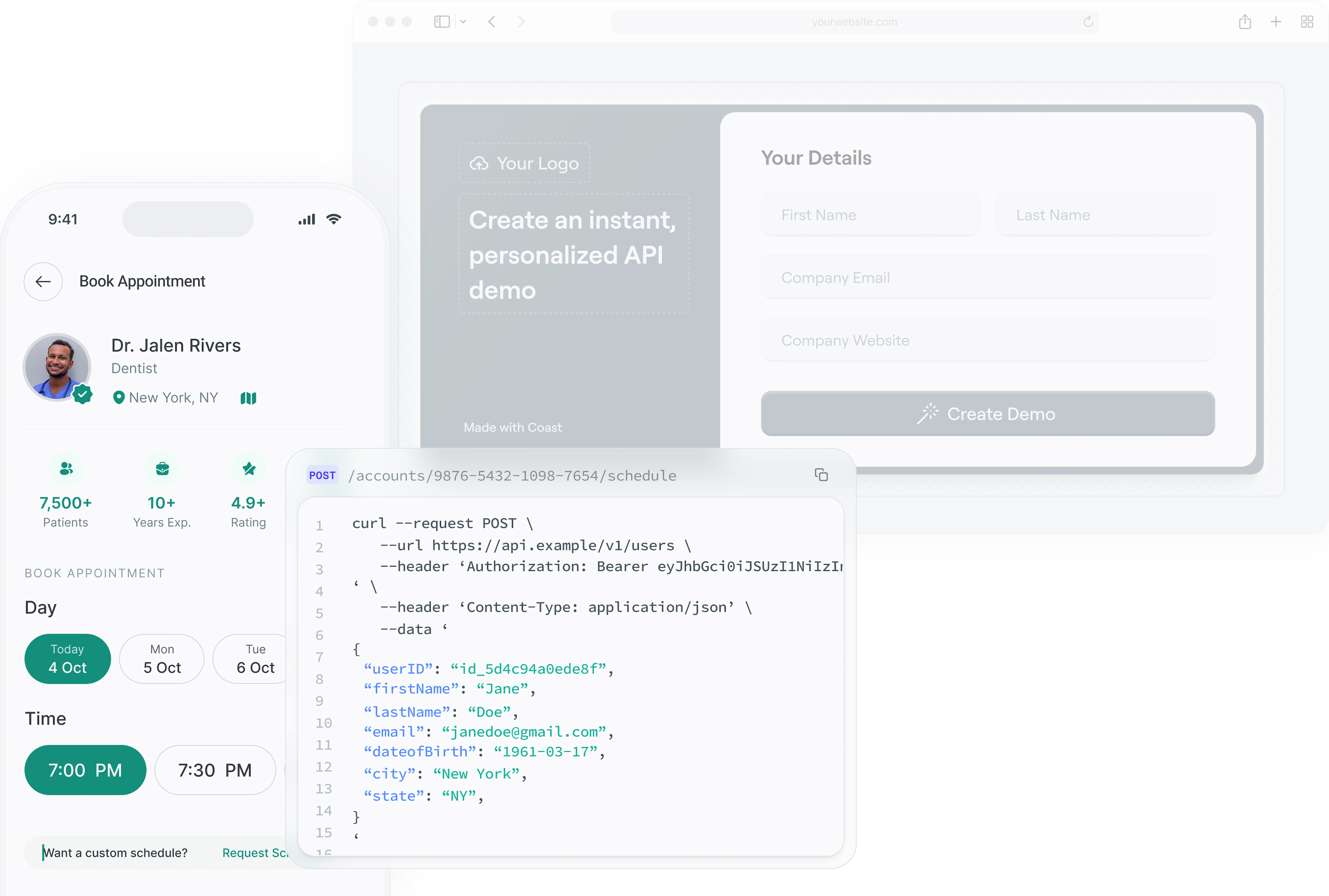1329x896 pixels.
Task: Go back in the browser window
Action: (x=492, y=22)
